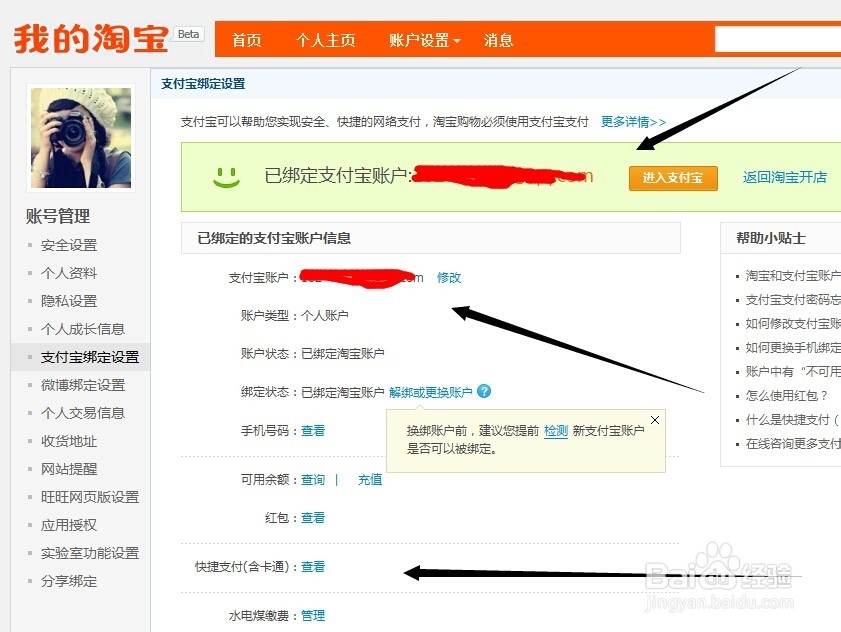841x632 pixels.
Task: Open 个人交易信息 in the sidebar
Action: point(83,413)
